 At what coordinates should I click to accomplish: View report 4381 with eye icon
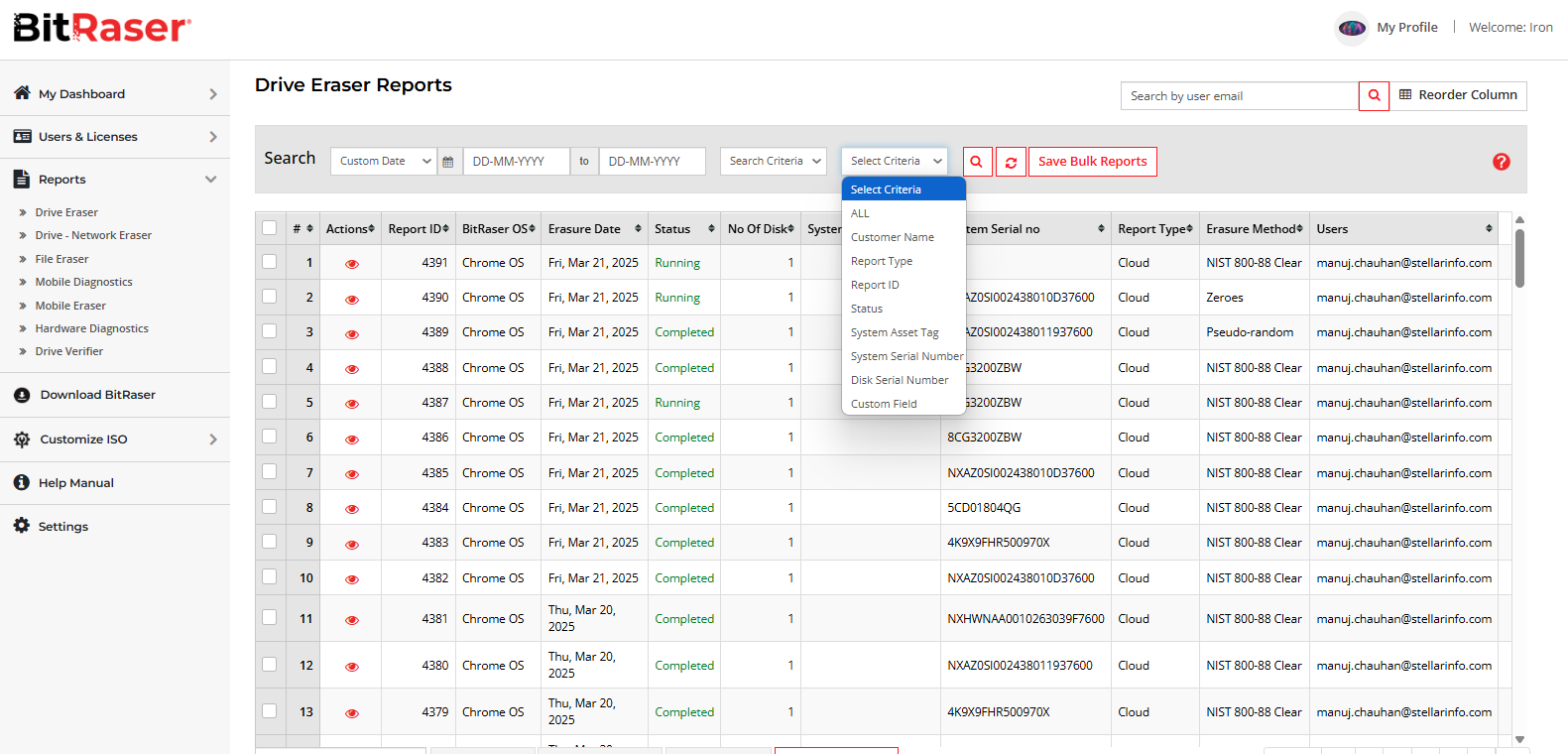click(352, 620)
